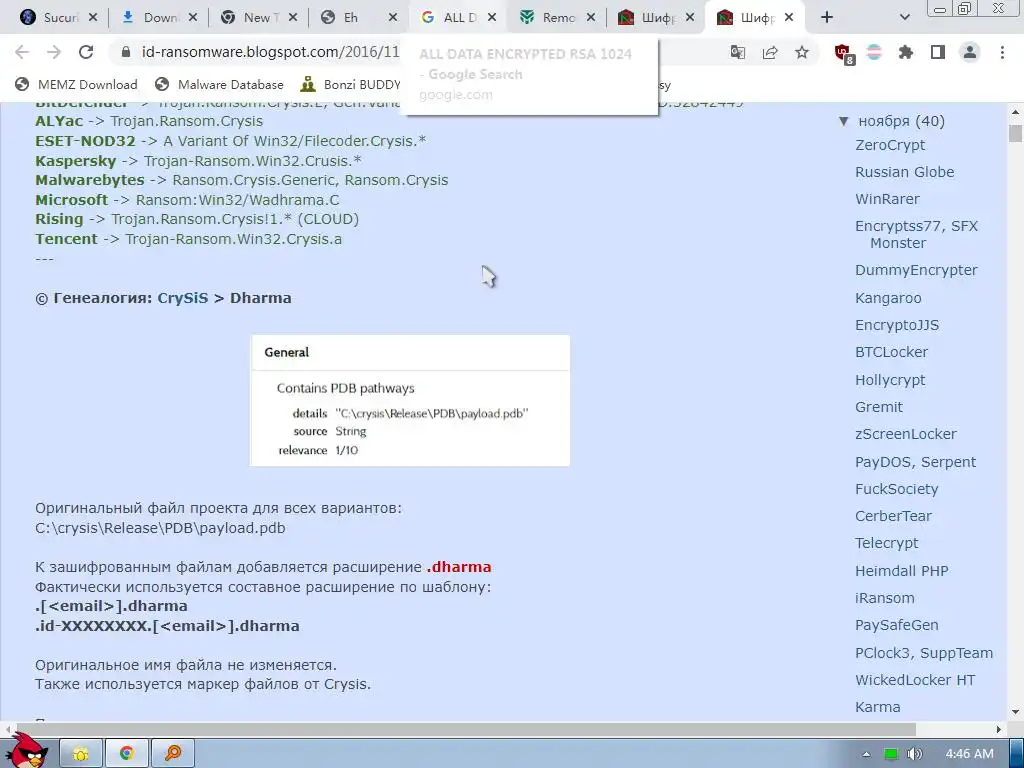Open the uBlock extension icon
The width and height of the screenshot is (1024, 768).
[844, 54]
